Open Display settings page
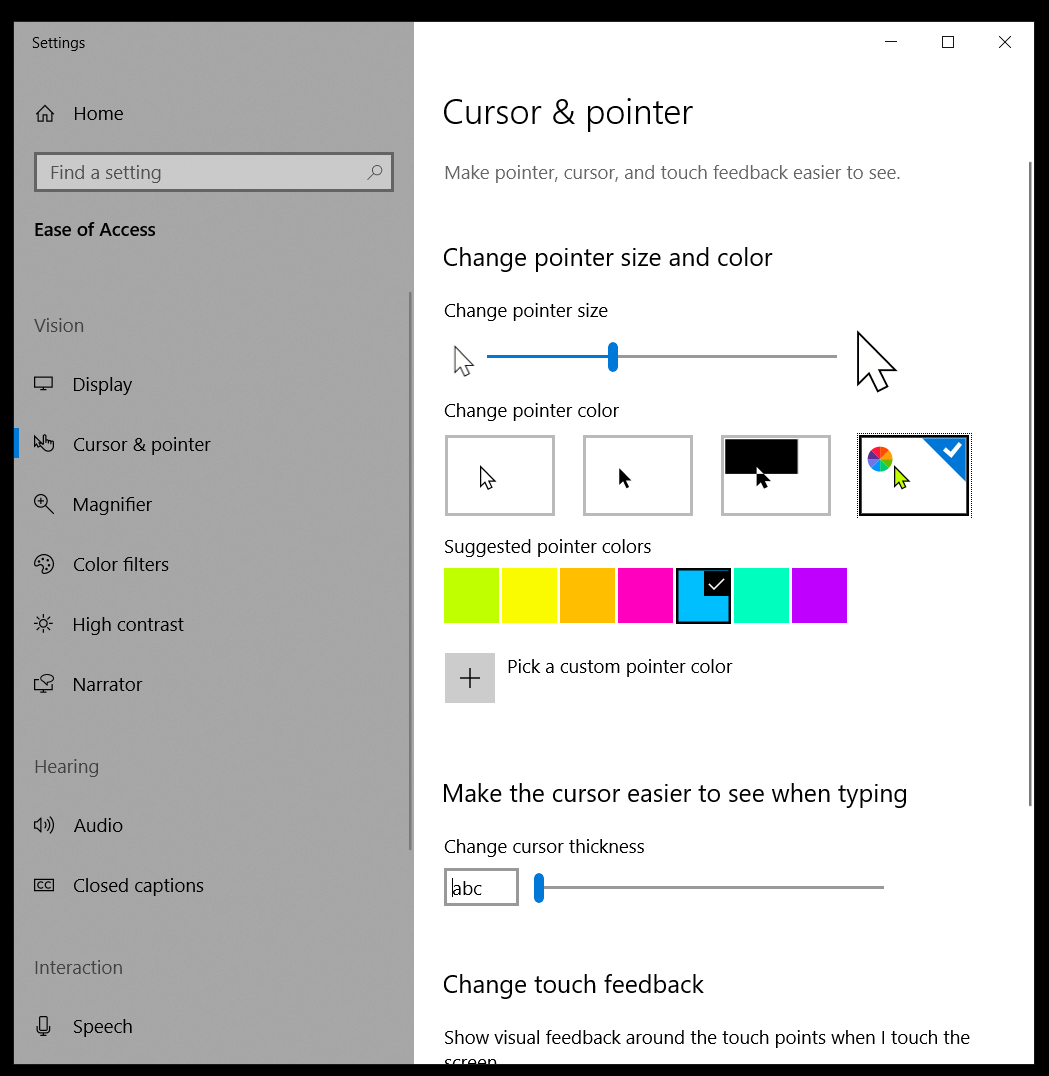1049x1076 pixels. tap(102, 385)
